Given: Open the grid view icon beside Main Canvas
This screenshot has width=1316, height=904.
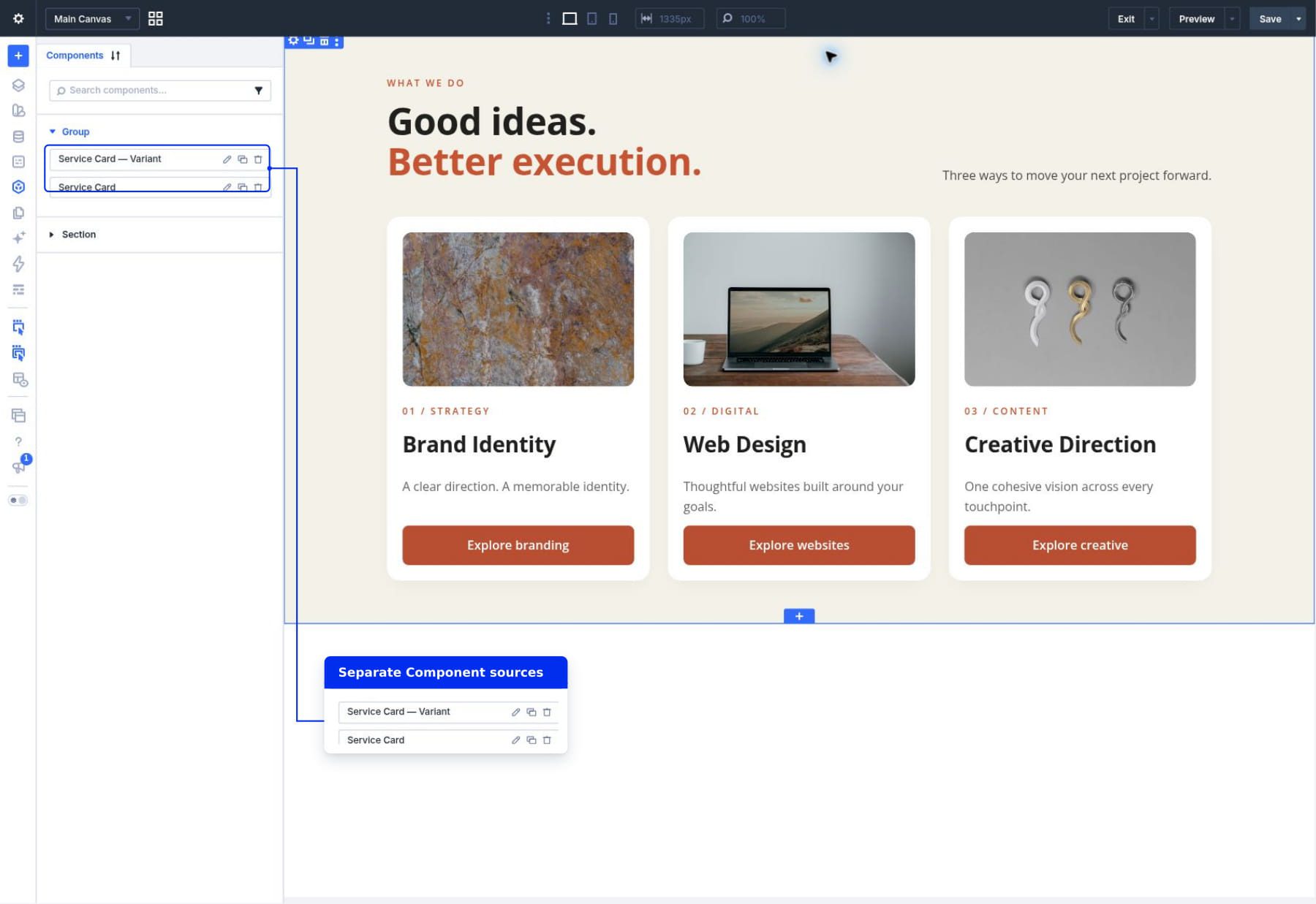Looking at the screenshot, I should point(155,18).
